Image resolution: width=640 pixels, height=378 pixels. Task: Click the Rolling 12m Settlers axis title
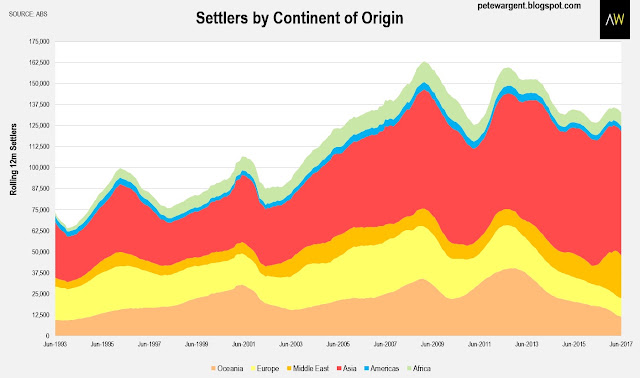tap(14, 159)
